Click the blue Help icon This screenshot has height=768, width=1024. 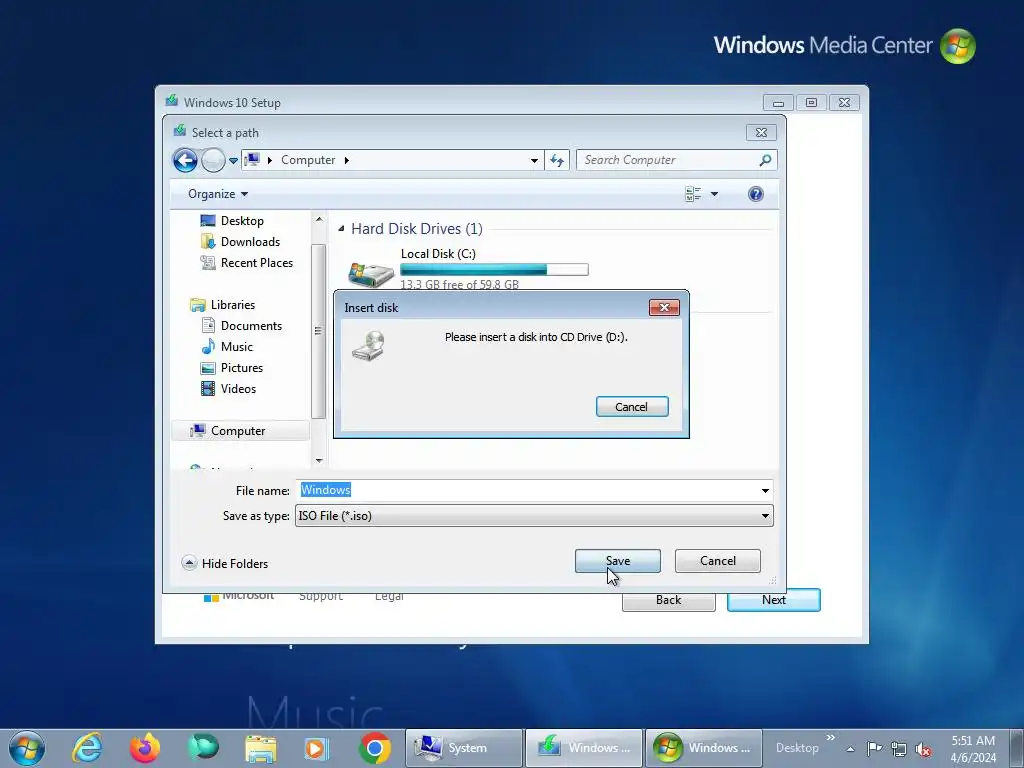pos(756,194)
